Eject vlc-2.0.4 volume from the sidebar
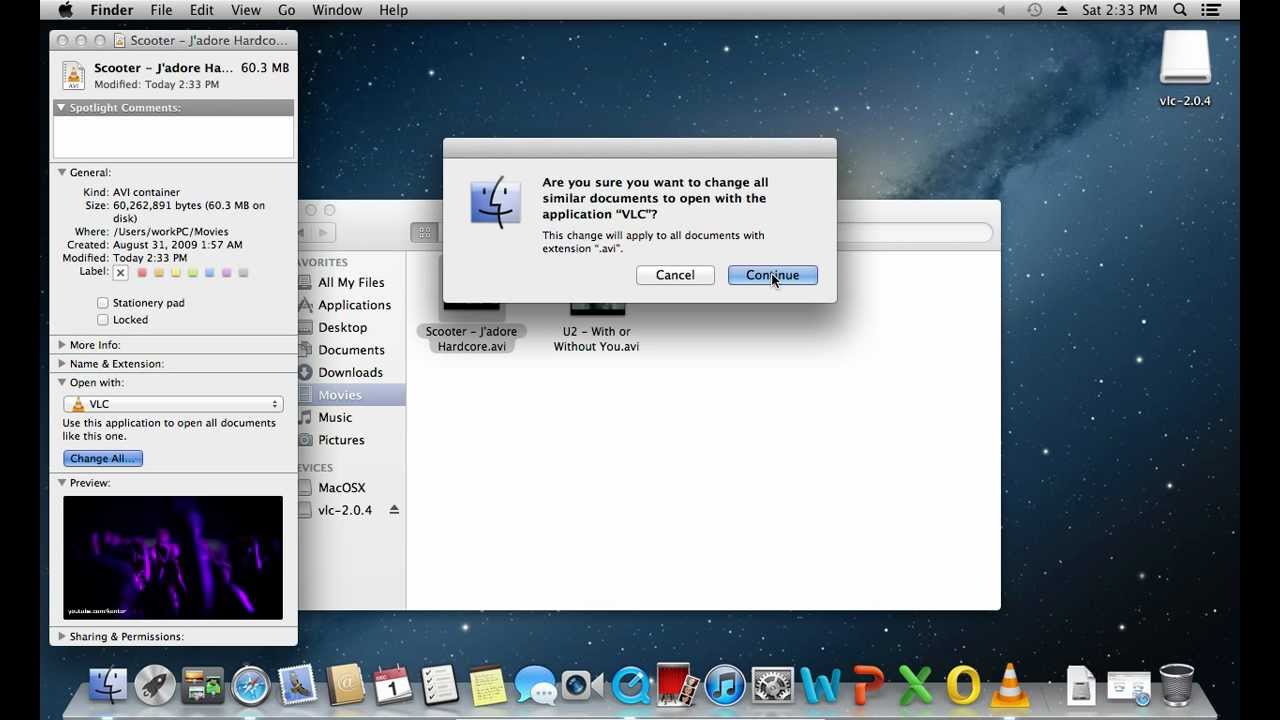The width and height of the screenshot is (1280, 720). point(394,510)
